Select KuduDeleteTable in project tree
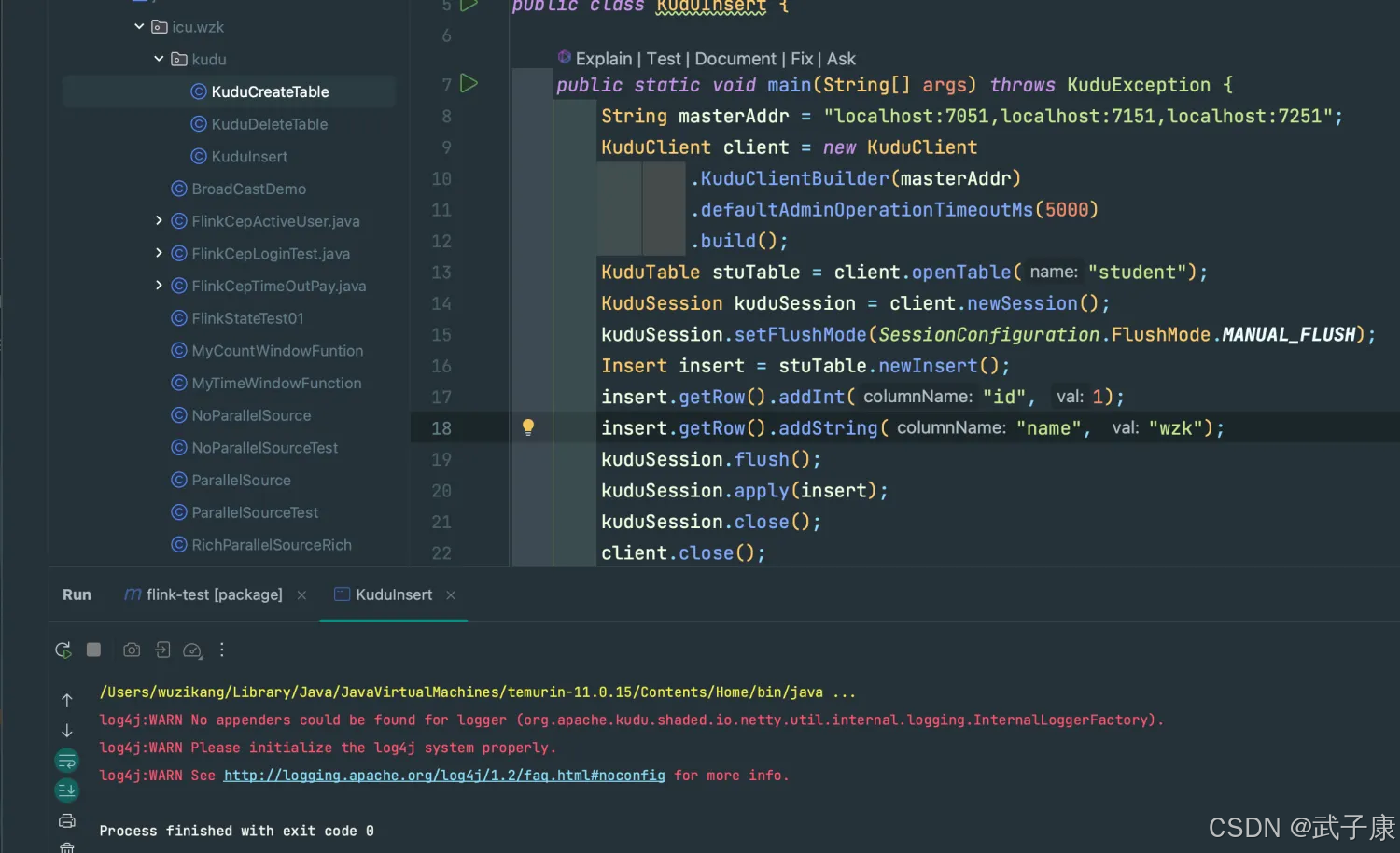The image size is (1400, 853). pyautogui.click(x=269, y=124)
